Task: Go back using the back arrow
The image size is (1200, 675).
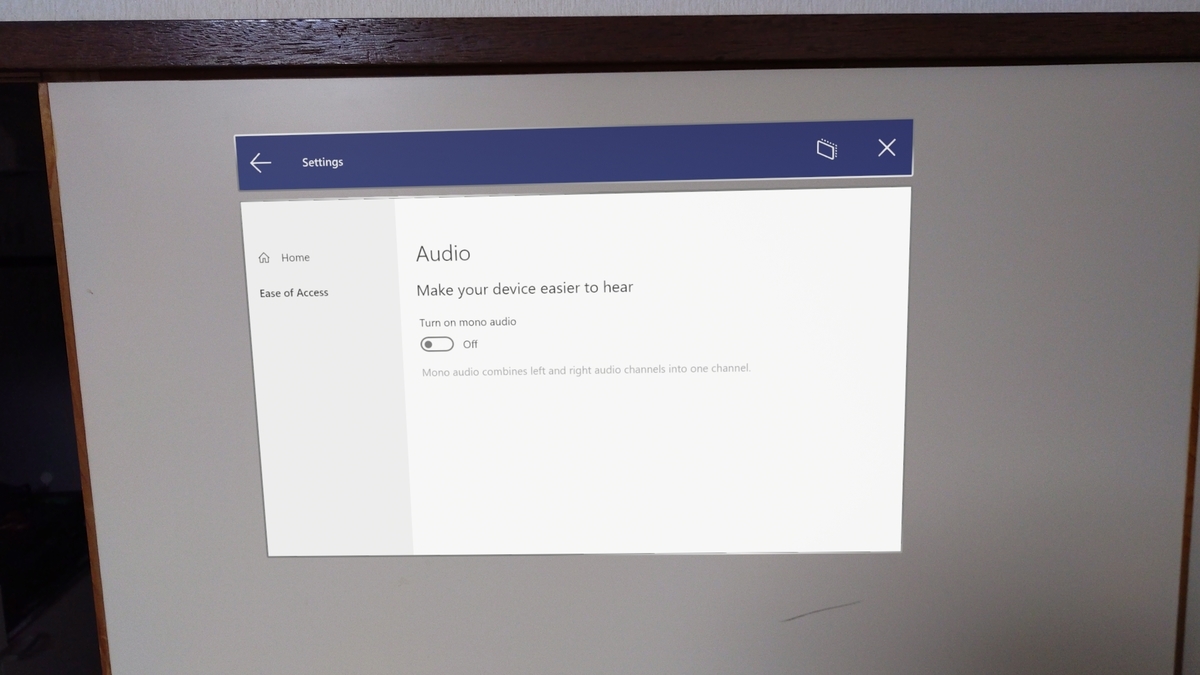Action: click(261, 163)
